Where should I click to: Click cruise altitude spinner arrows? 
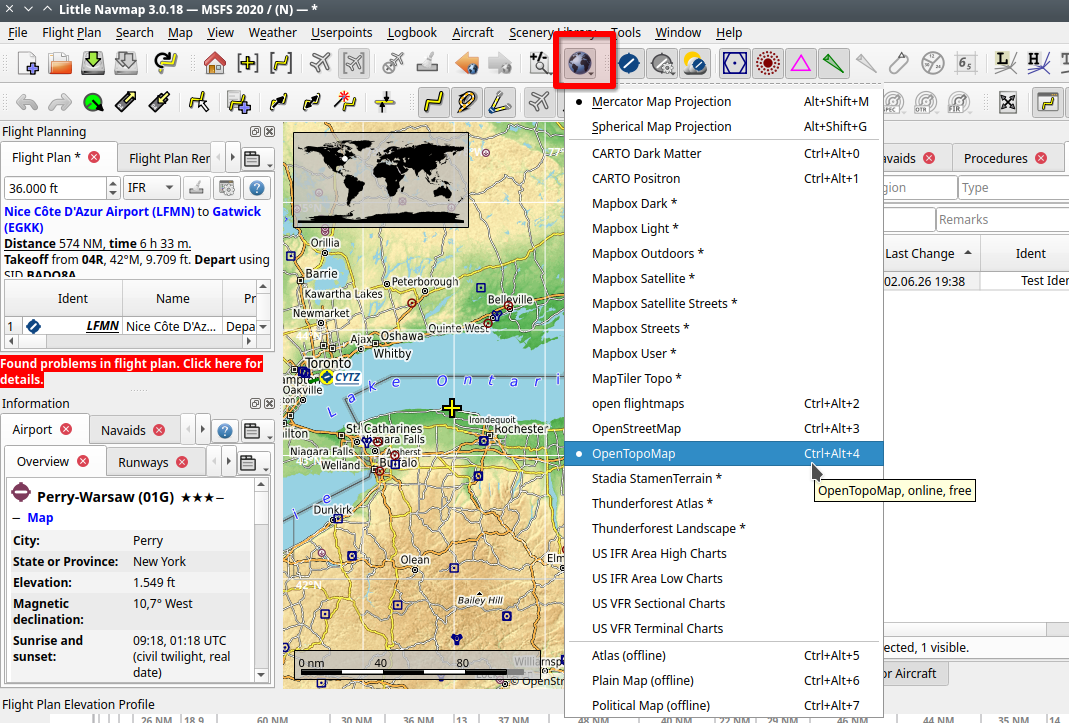point(113,188)
